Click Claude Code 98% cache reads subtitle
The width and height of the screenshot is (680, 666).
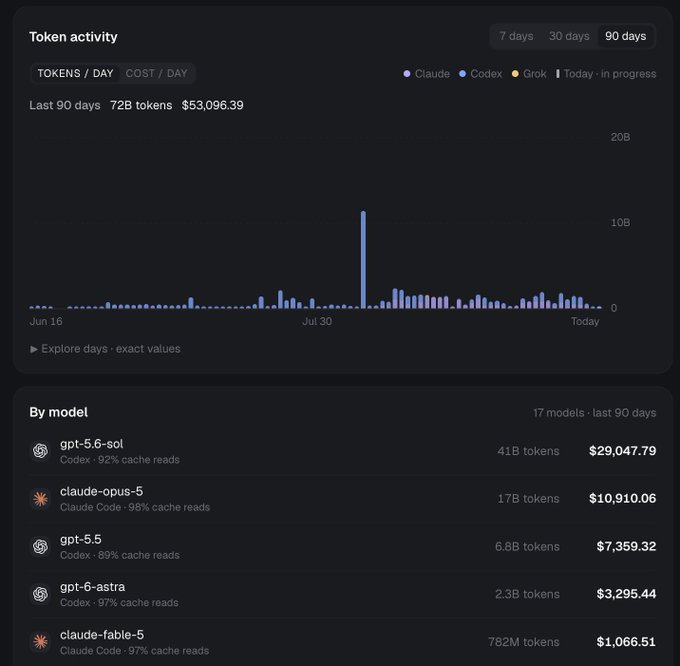(x=135, y=507)
